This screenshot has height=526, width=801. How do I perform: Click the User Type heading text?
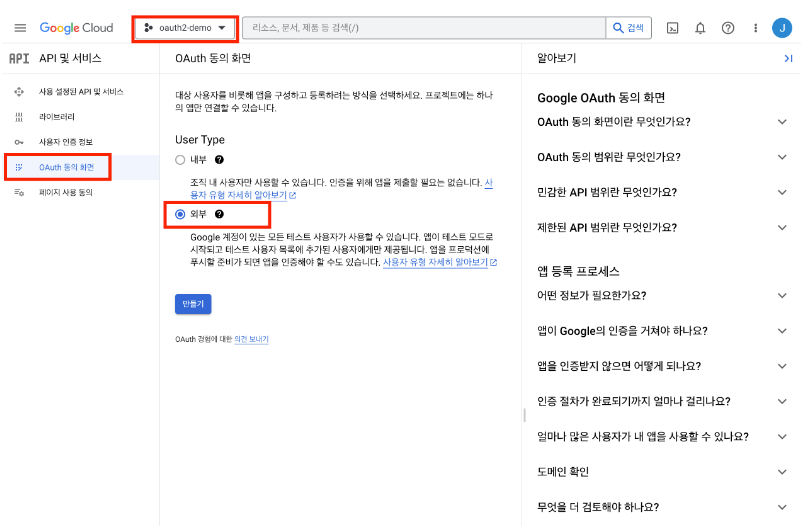pyautogui.click(x=200, y=139)
